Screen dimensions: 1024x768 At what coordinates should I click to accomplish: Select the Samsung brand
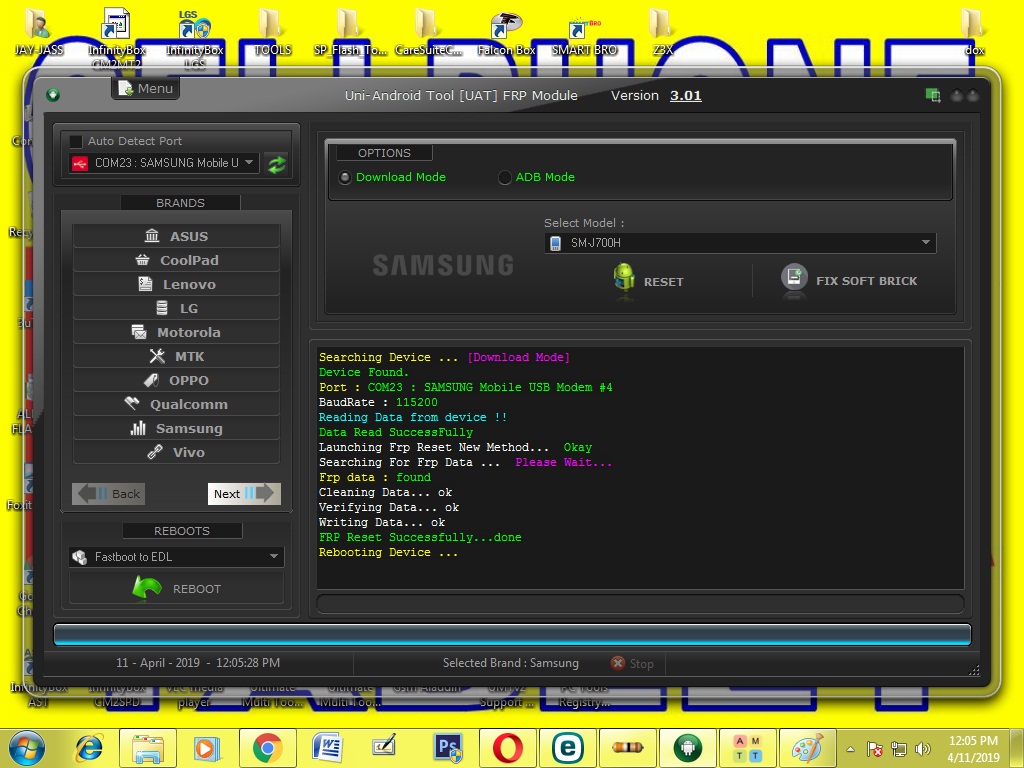coord(176,428)
